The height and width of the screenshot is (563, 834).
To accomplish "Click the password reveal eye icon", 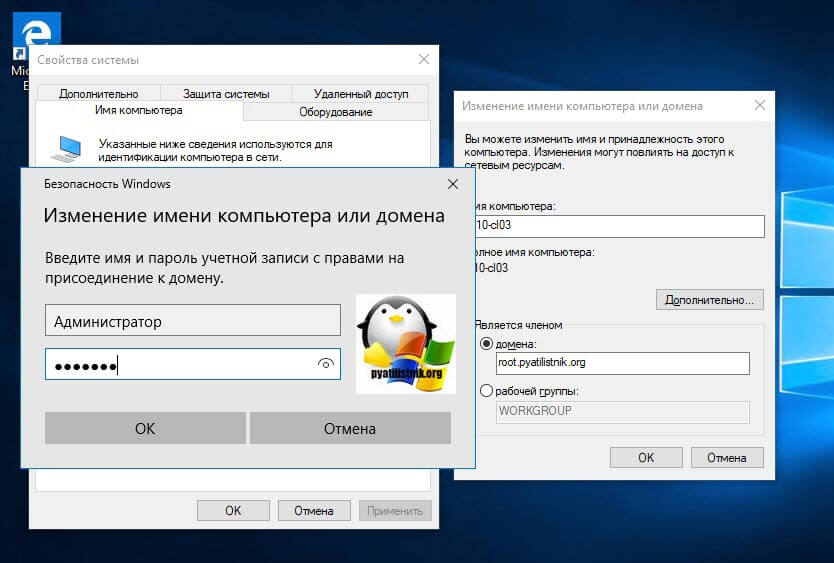I will [325, 365].
